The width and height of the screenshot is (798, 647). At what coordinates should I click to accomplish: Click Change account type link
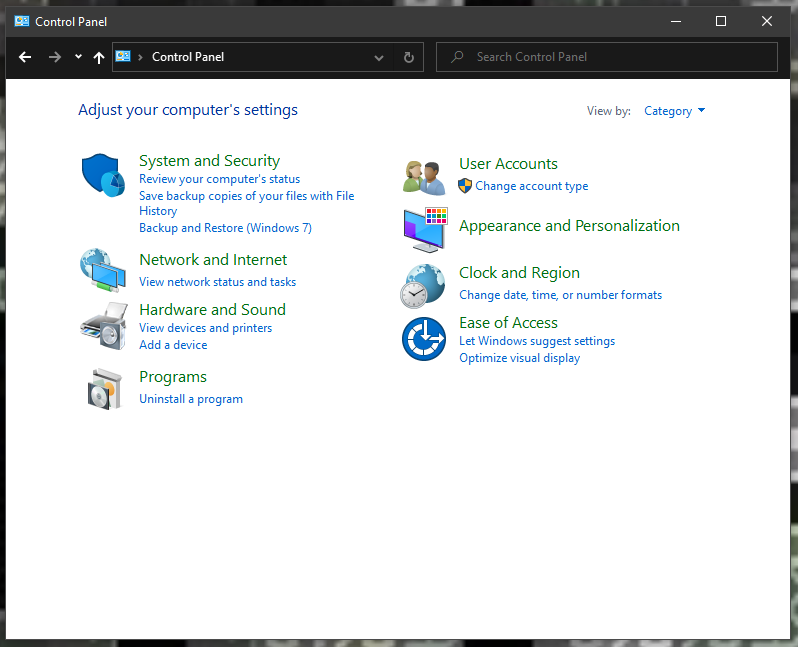[531, 186]
